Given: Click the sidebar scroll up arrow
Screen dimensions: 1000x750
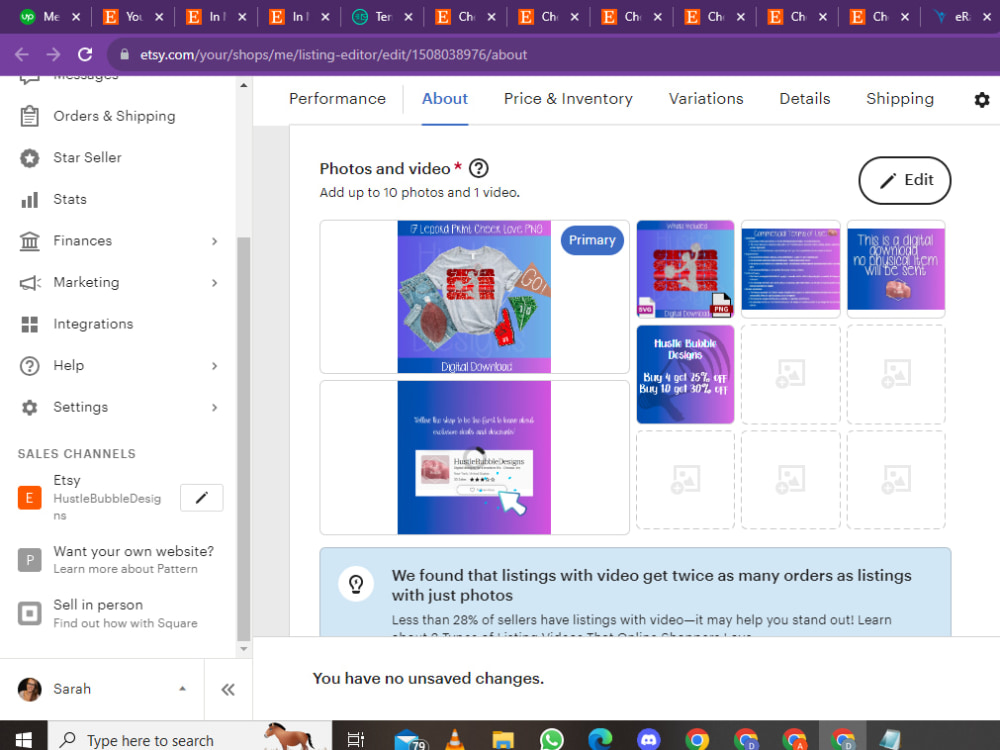Looking at the screenshot, I should [x=243, y=85].
